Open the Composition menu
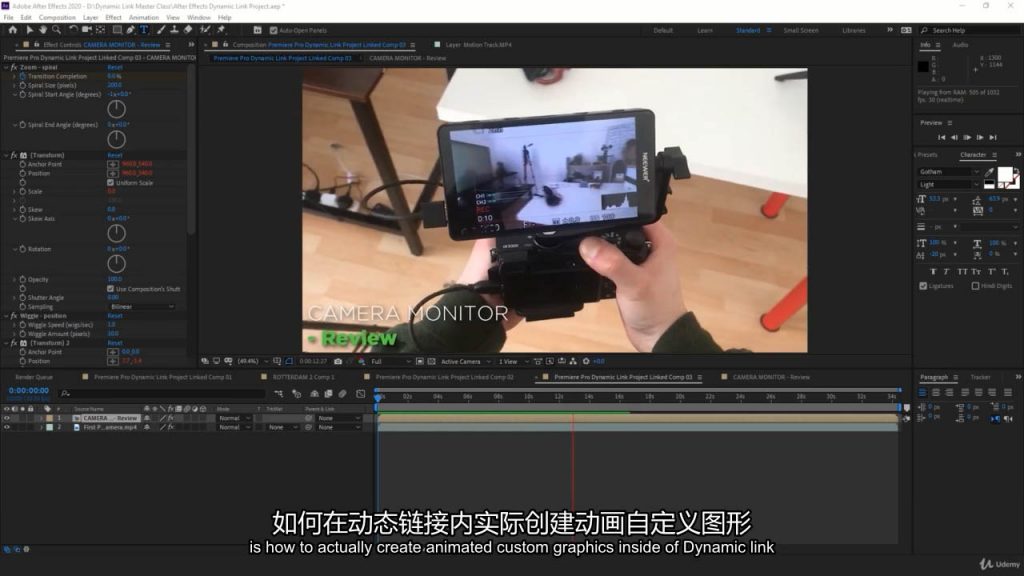Screen dimensions: 1024x576 point(57,18)
